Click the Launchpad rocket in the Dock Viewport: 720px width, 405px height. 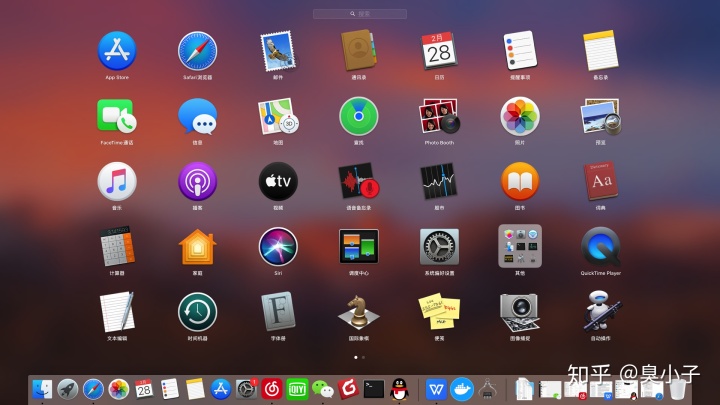pos(68,389)
